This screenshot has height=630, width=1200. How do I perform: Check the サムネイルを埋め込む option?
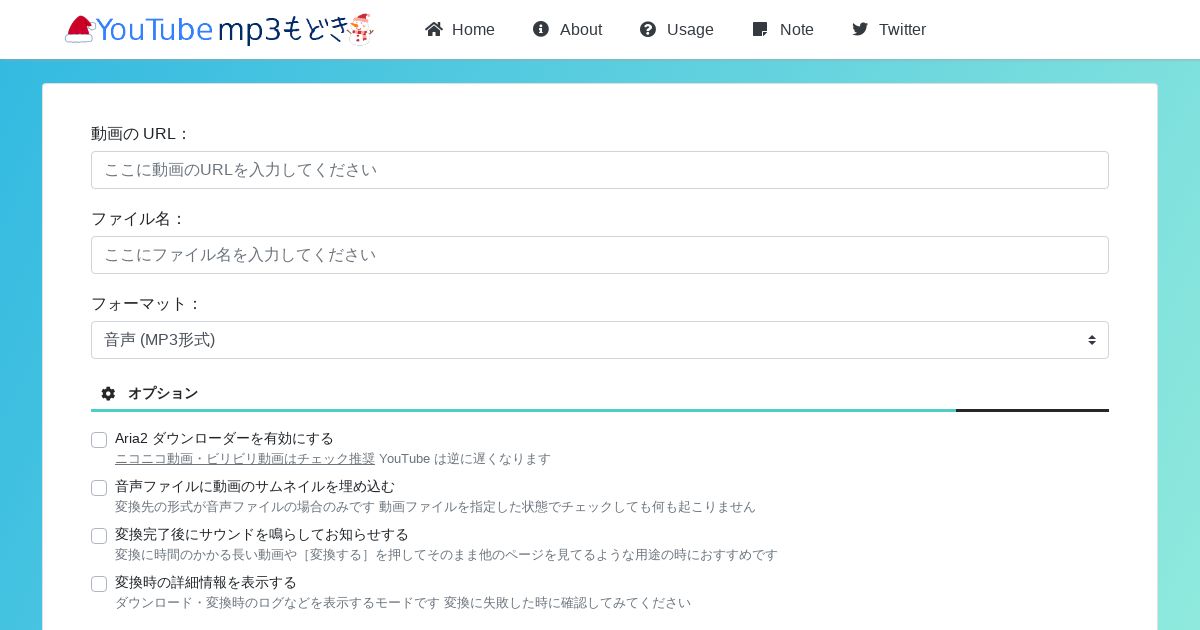(99, 488)
